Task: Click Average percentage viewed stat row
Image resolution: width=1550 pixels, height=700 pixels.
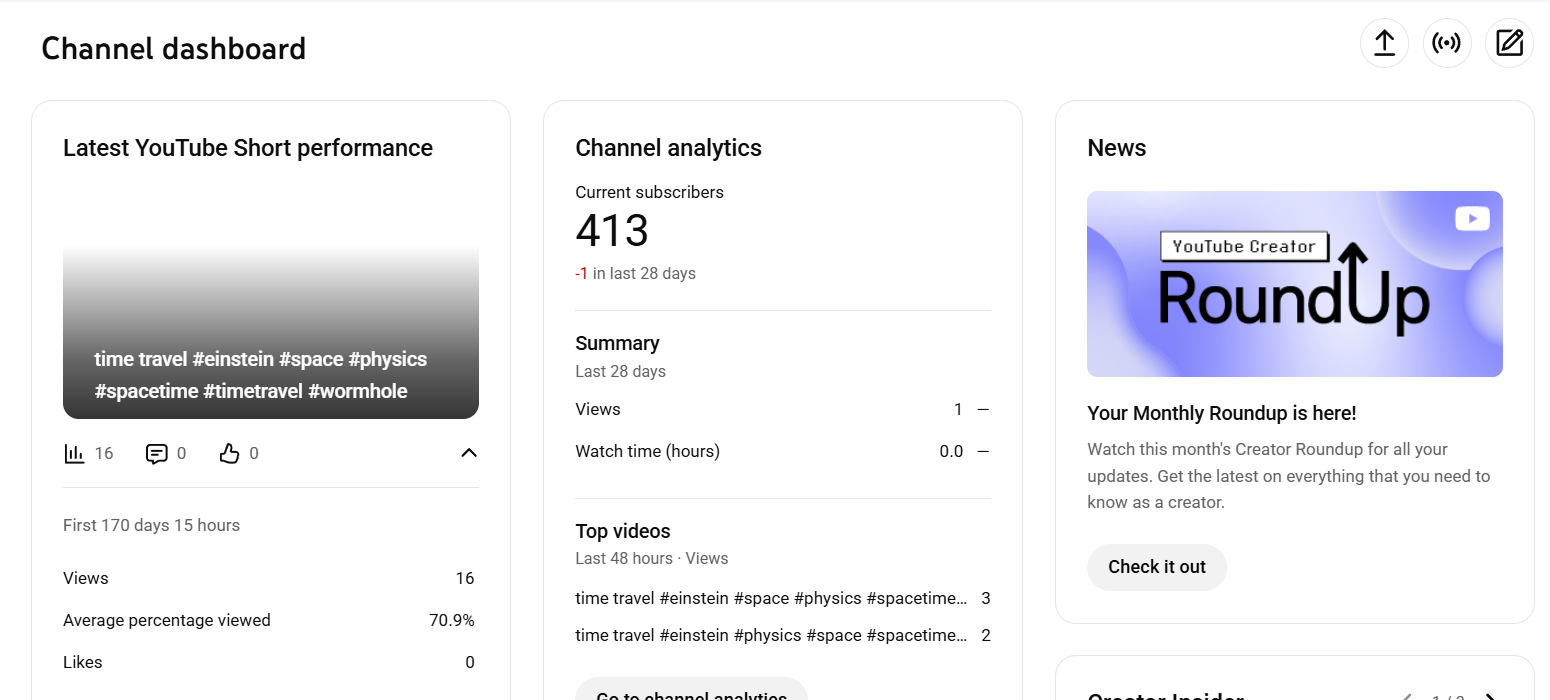Action: [x=268, y=620]
